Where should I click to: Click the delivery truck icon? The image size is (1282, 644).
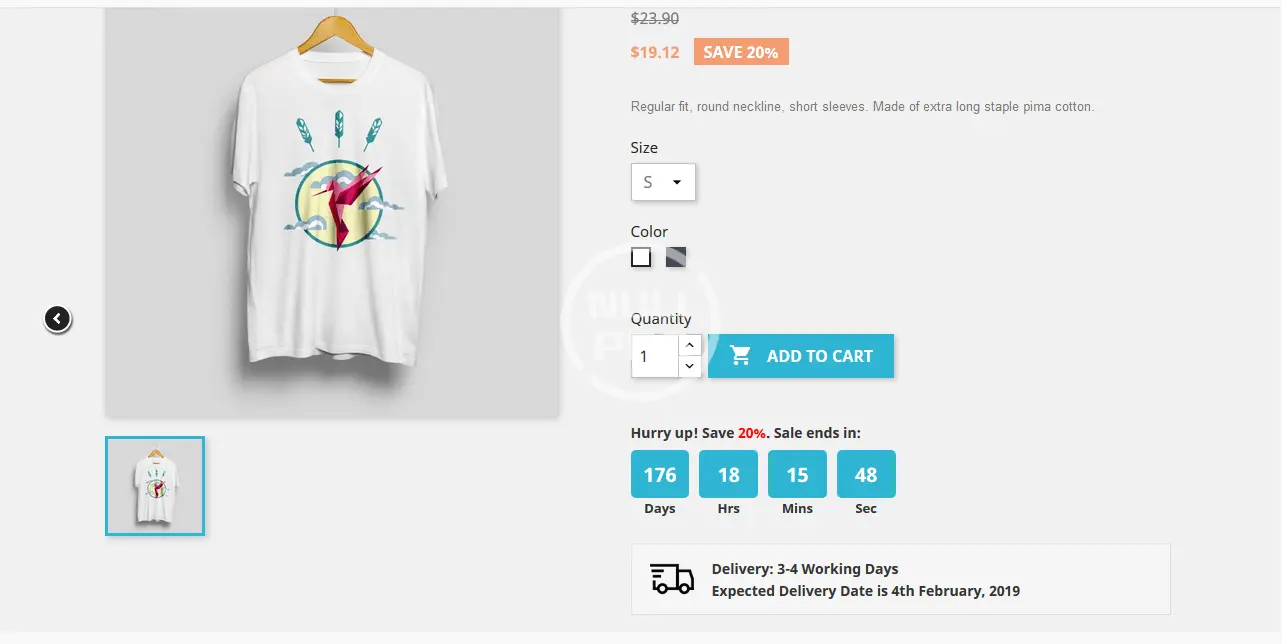coord(672,579)
